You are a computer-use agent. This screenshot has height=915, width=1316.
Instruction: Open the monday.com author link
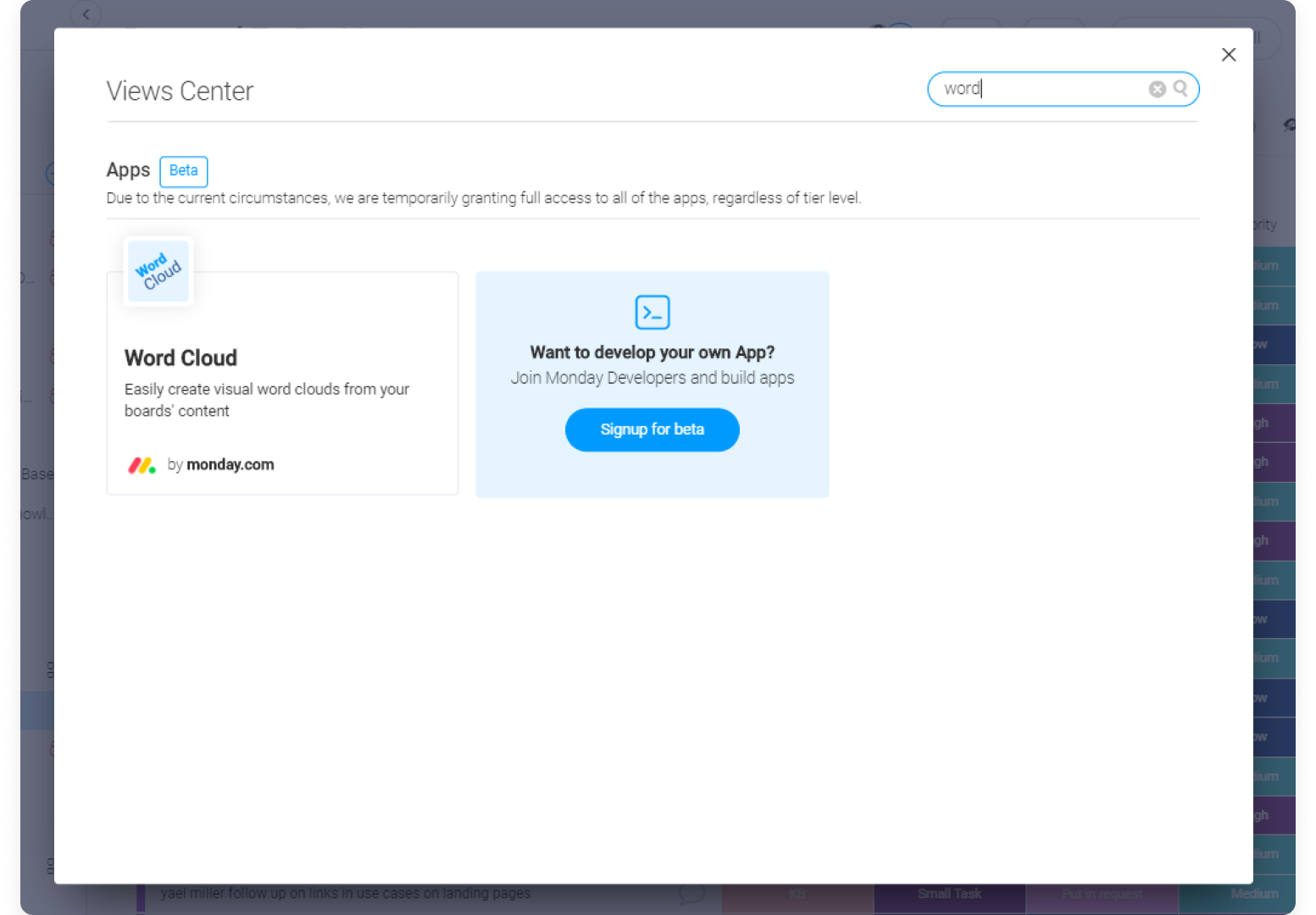click(230, 465)
